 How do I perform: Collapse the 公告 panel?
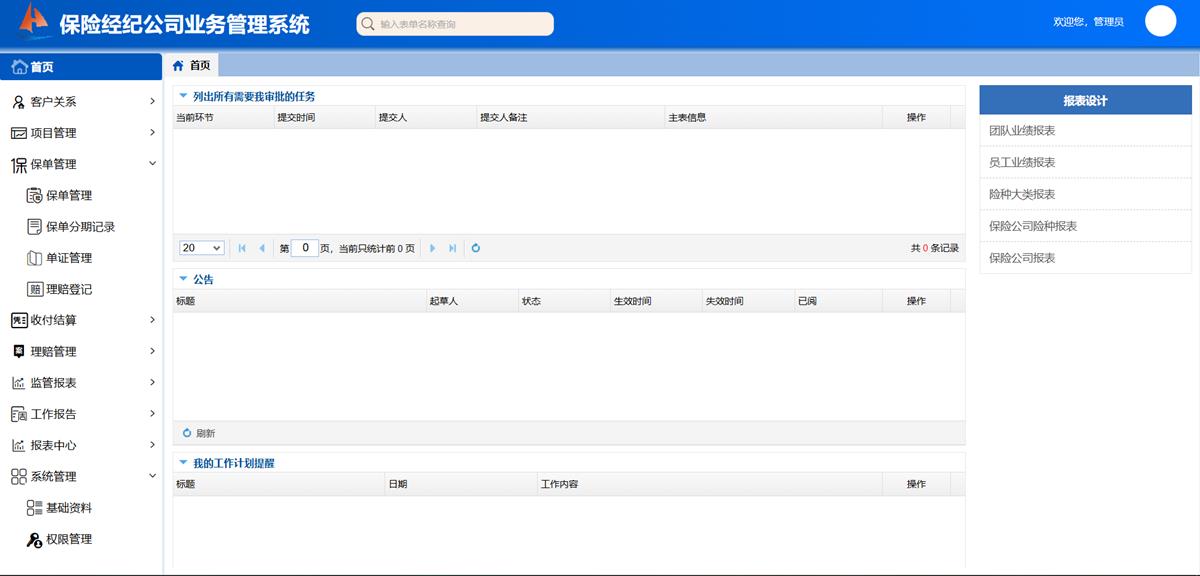tap(183, 279)
